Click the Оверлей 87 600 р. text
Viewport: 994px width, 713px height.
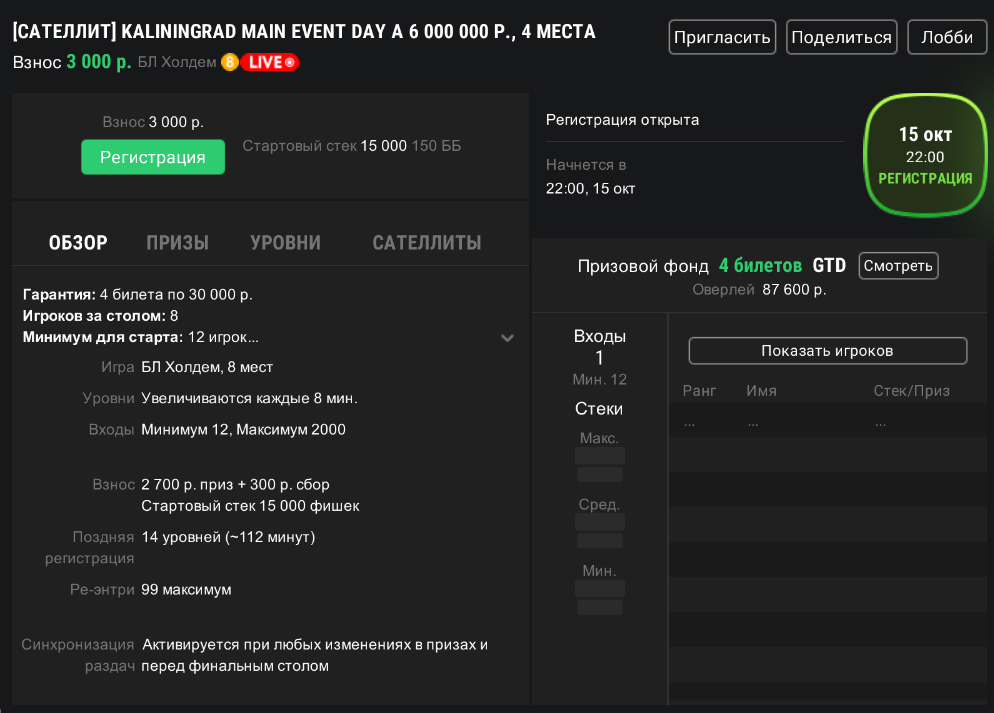(759, 290)
